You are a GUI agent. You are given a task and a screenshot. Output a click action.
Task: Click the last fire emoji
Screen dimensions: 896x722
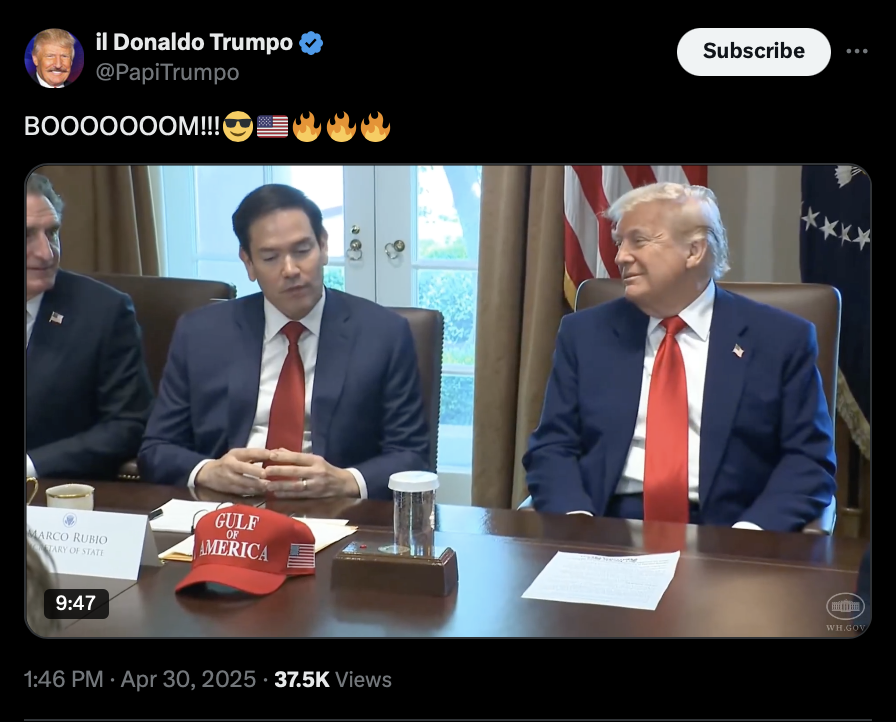(375, 126)
